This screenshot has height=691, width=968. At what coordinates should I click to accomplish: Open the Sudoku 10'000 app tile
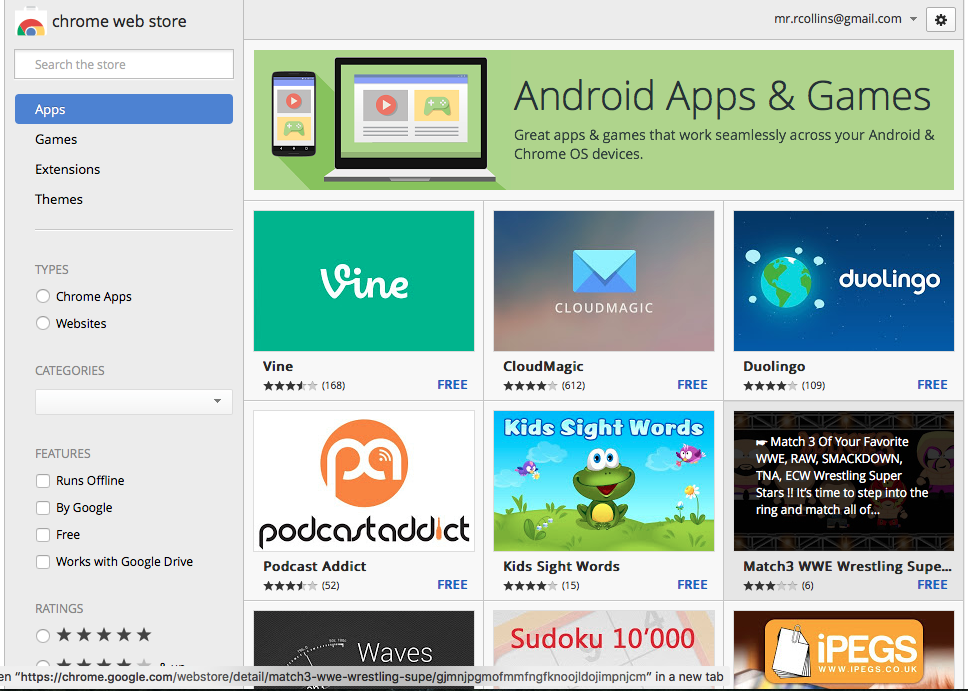pos(604,639)
